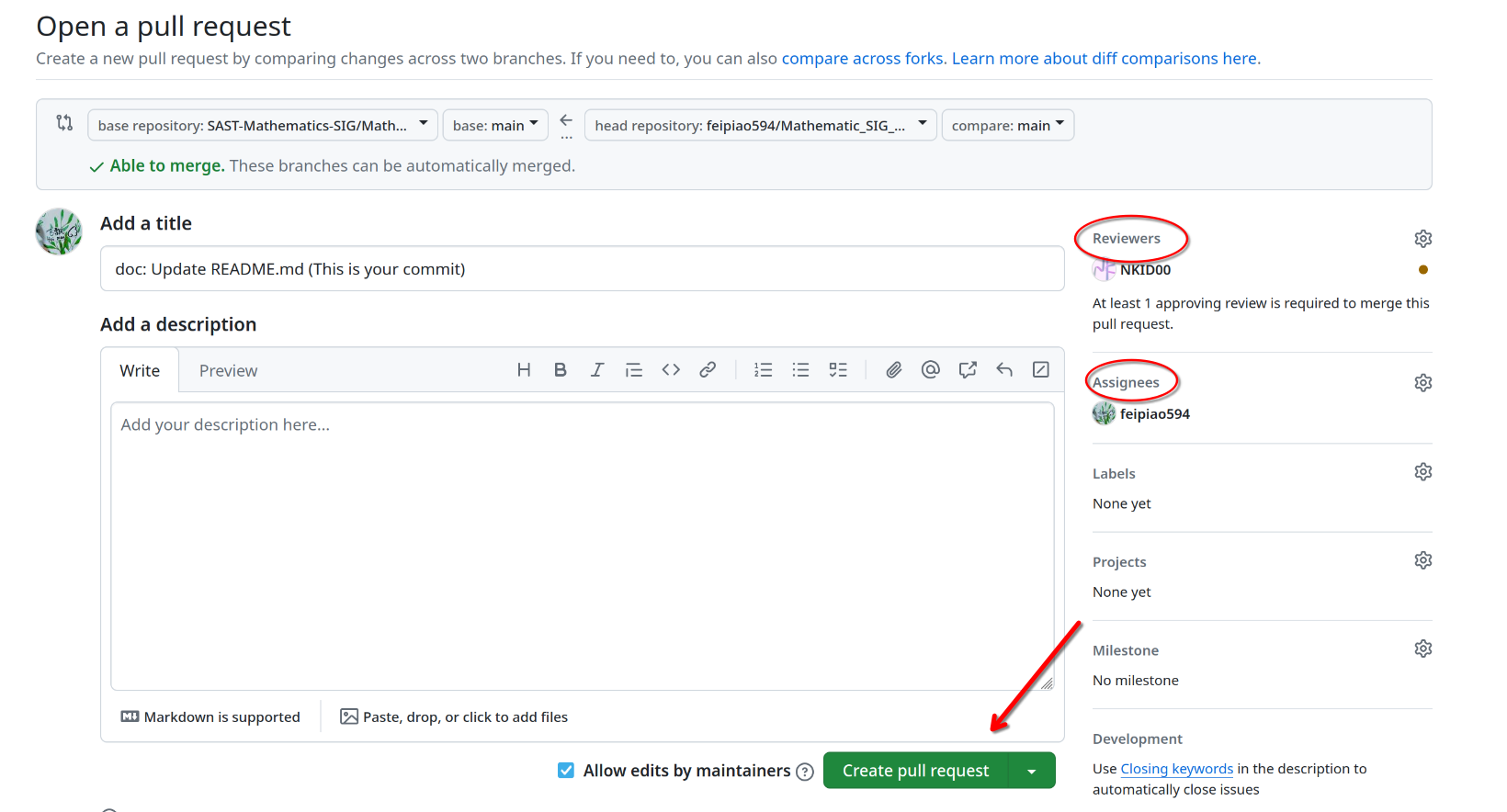
Task: Open Learn more about diff comparisons link
Action: (x=1106, y=58)
